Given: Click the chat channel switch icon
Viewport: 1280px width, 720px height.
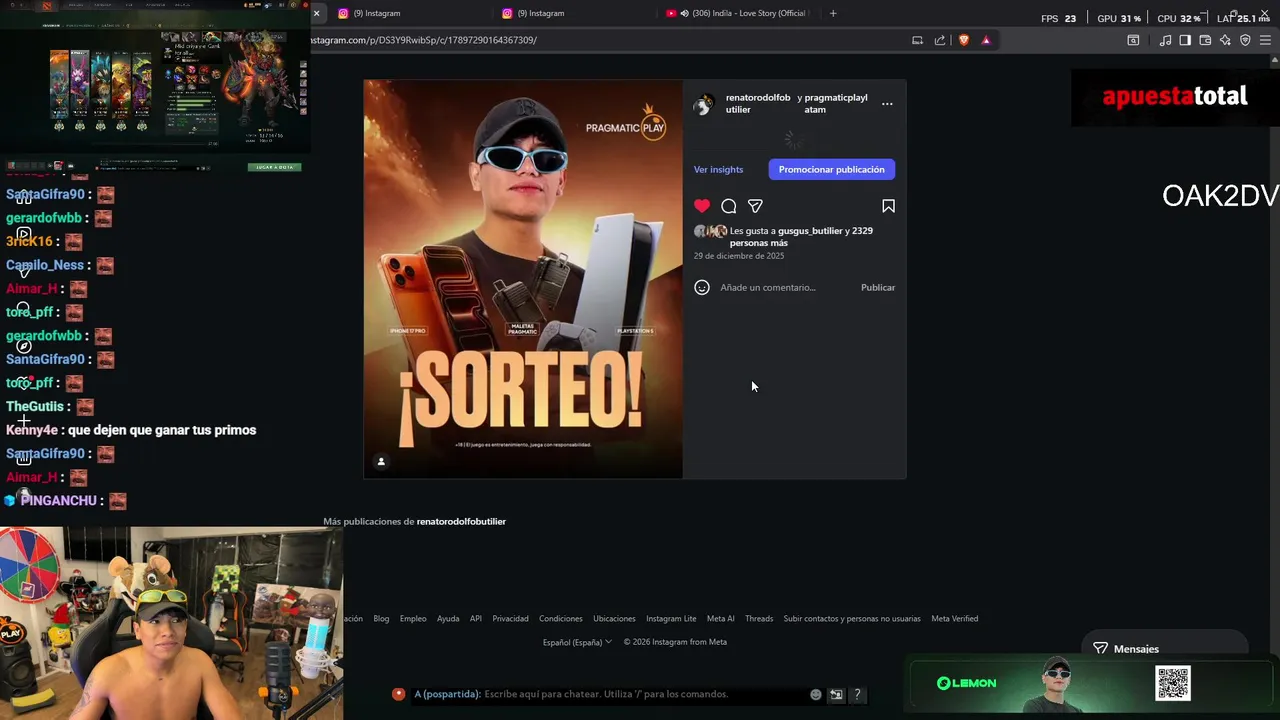Looking at the screenshot, I should pos(836,694).
